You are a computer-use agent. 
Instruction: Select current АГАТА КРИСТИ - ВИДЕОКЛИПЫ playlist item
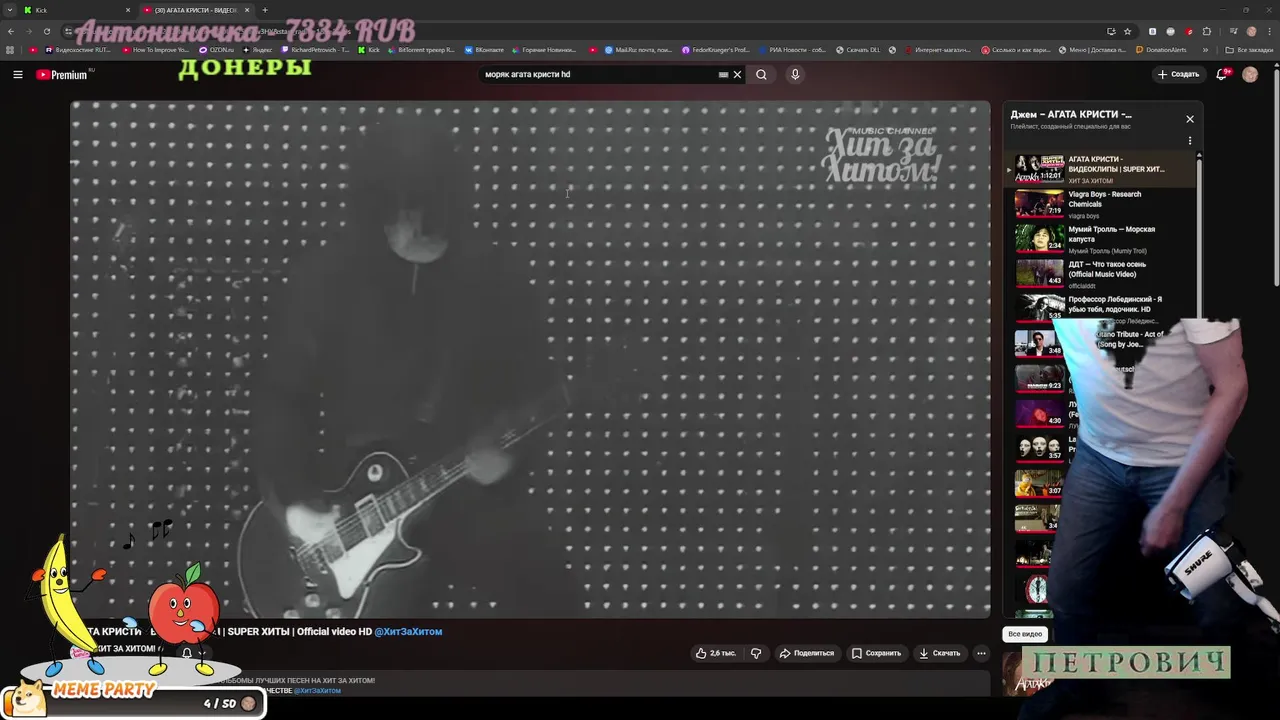pos(1100,169)
